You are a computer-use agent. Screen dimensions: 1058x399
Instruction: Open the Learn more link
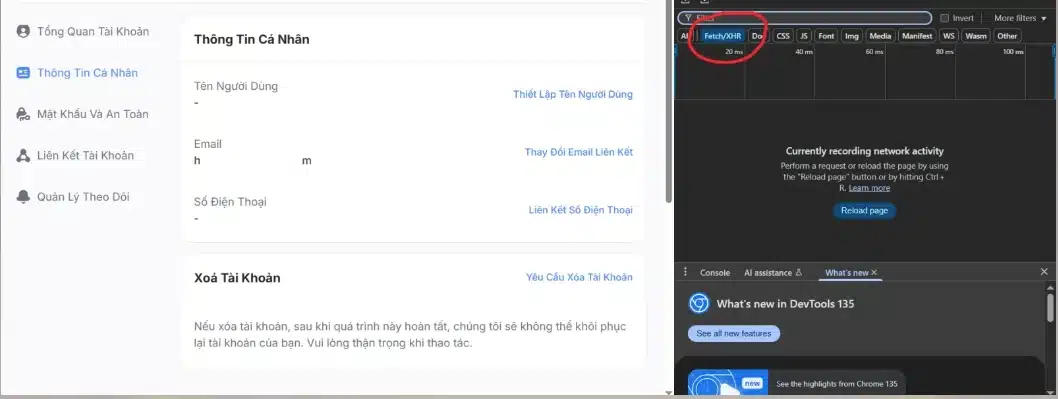coord(869,188)
